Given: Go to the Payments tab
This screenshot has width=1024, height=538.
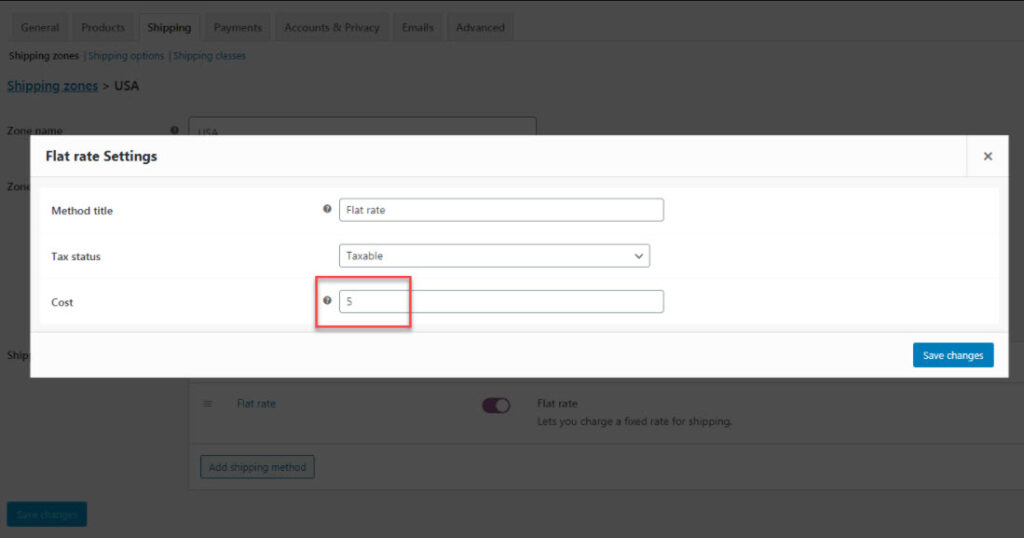Looking at the screenshot, I should pos(238,27).
